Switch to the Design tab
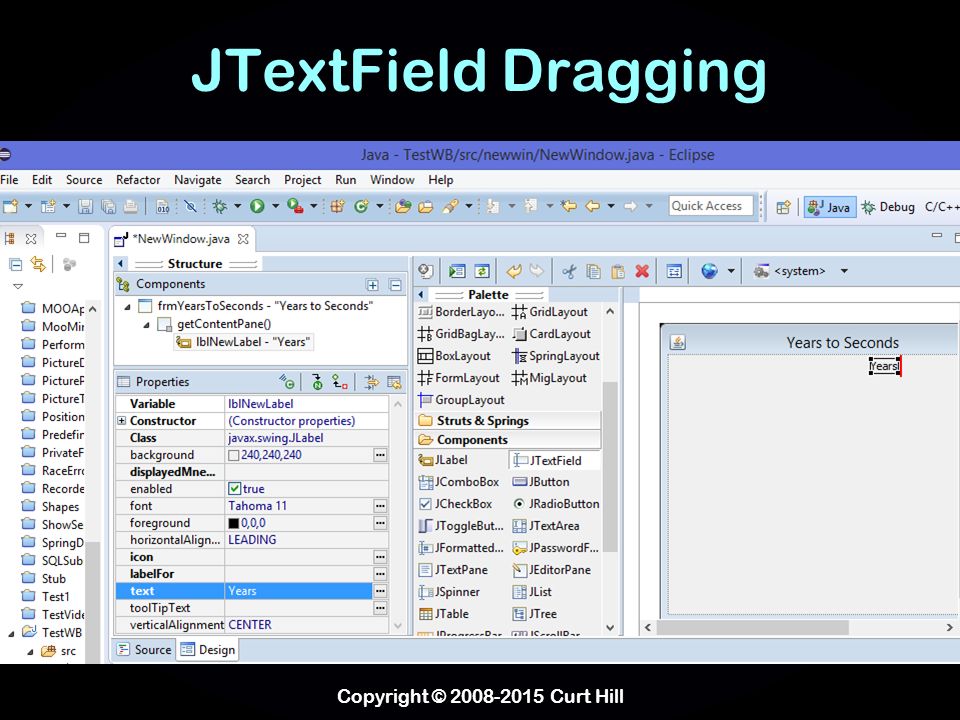Viewport: 960px width, 720px height. [208, 650]
